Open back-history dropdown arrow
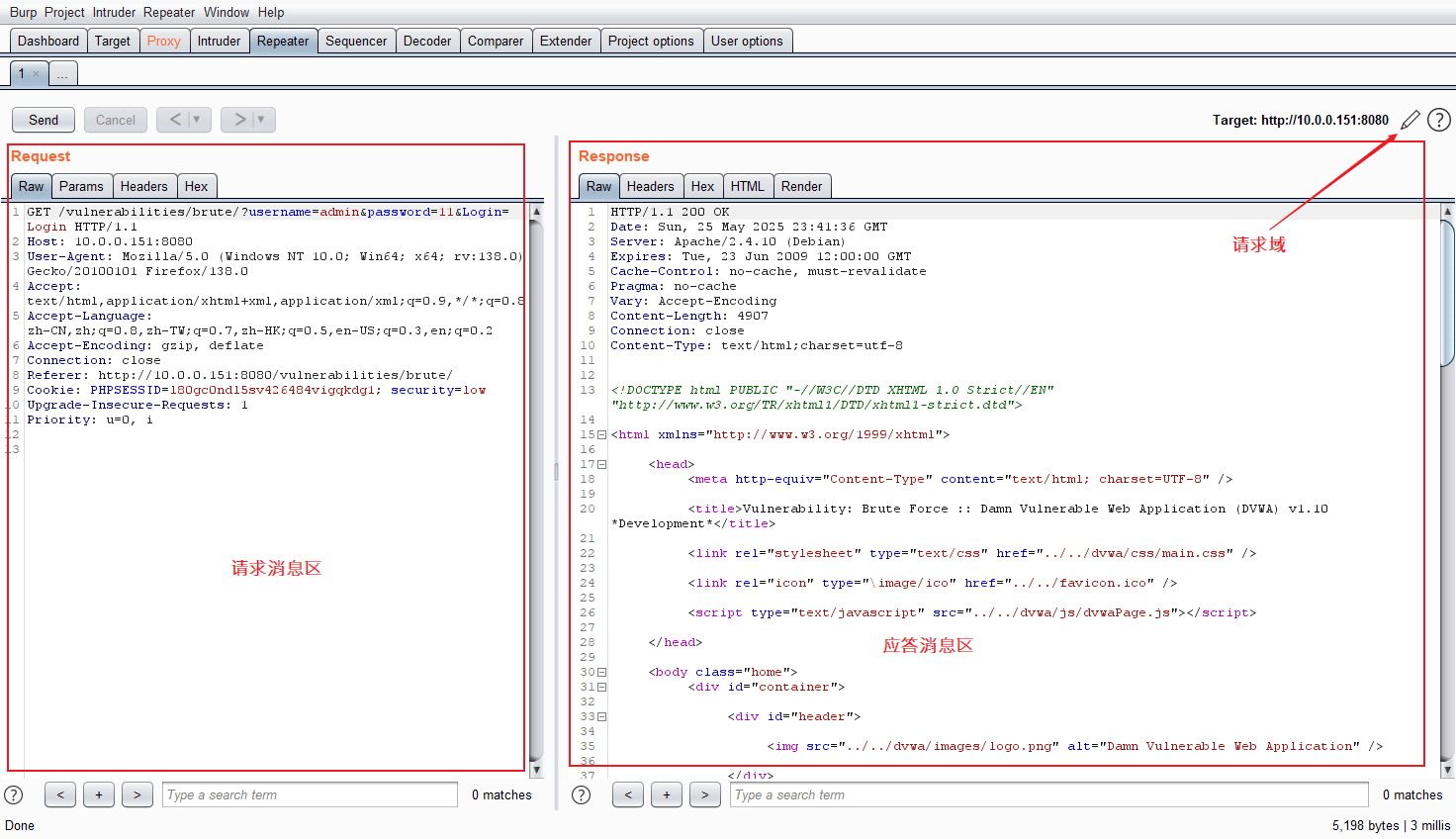Screen dimensions: 1456x839 tap(197, 120)
